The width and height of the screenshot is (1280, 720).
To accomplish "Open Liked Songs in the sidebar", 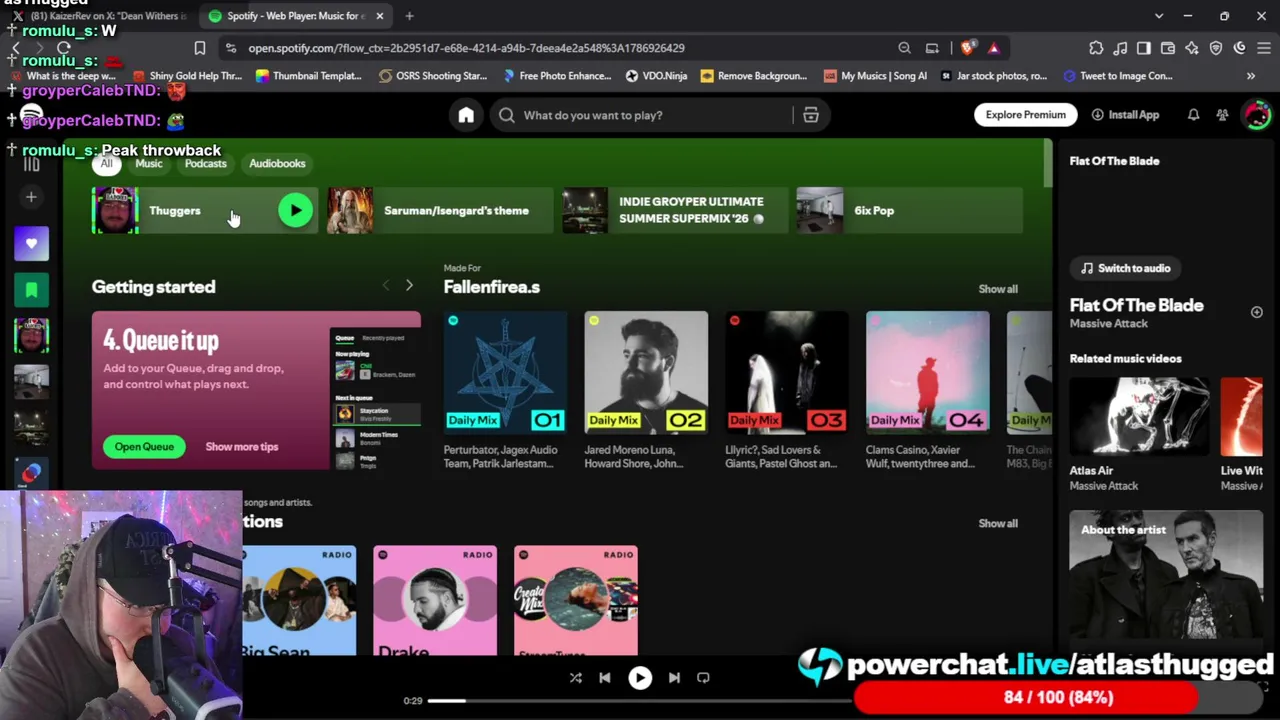I will (31, 244).
